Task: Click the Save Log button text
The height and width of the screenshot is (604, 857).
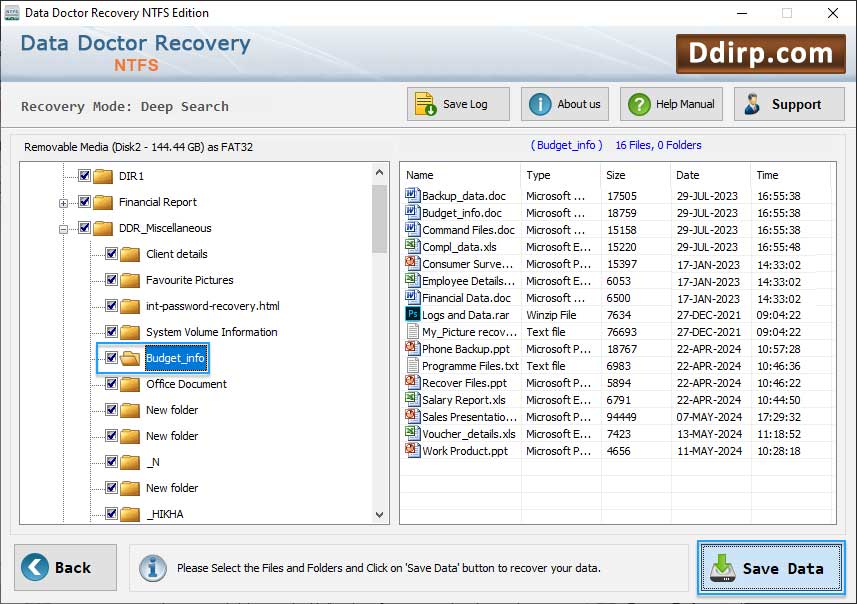Action: coord(465,104)
